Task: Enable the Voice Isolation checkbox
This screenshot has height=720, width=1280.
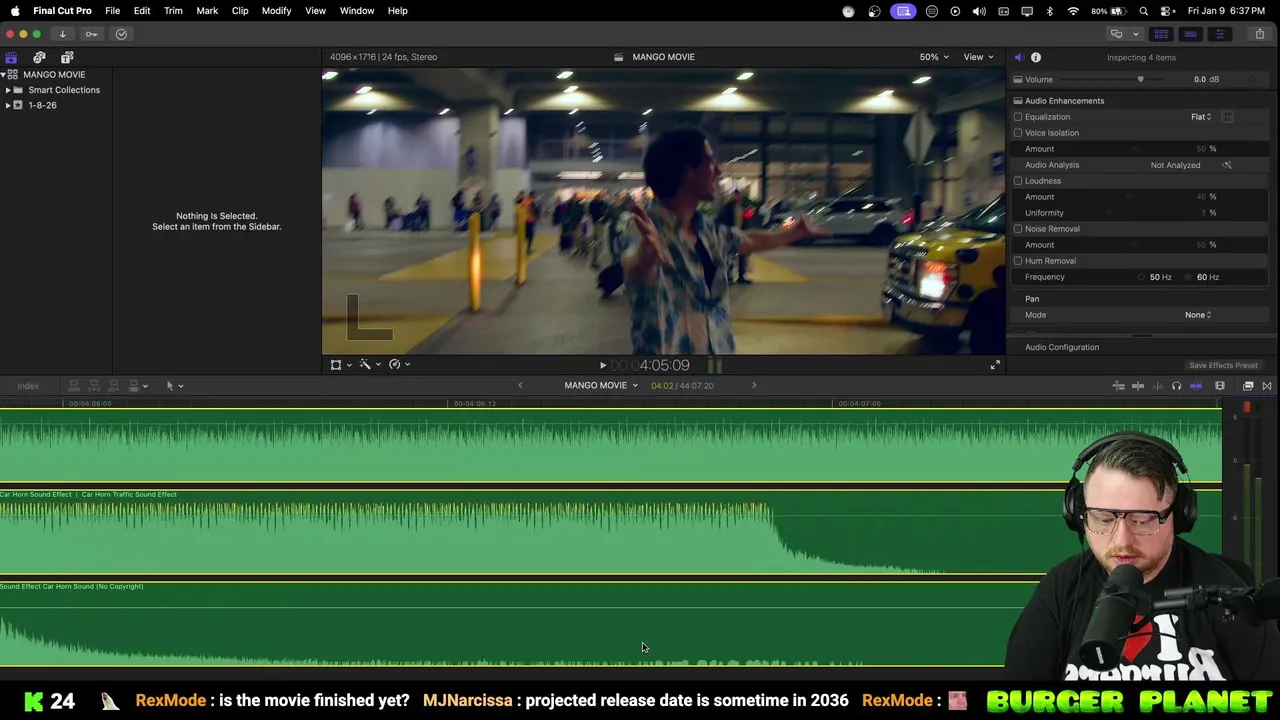Action: tap(1018, 133)
